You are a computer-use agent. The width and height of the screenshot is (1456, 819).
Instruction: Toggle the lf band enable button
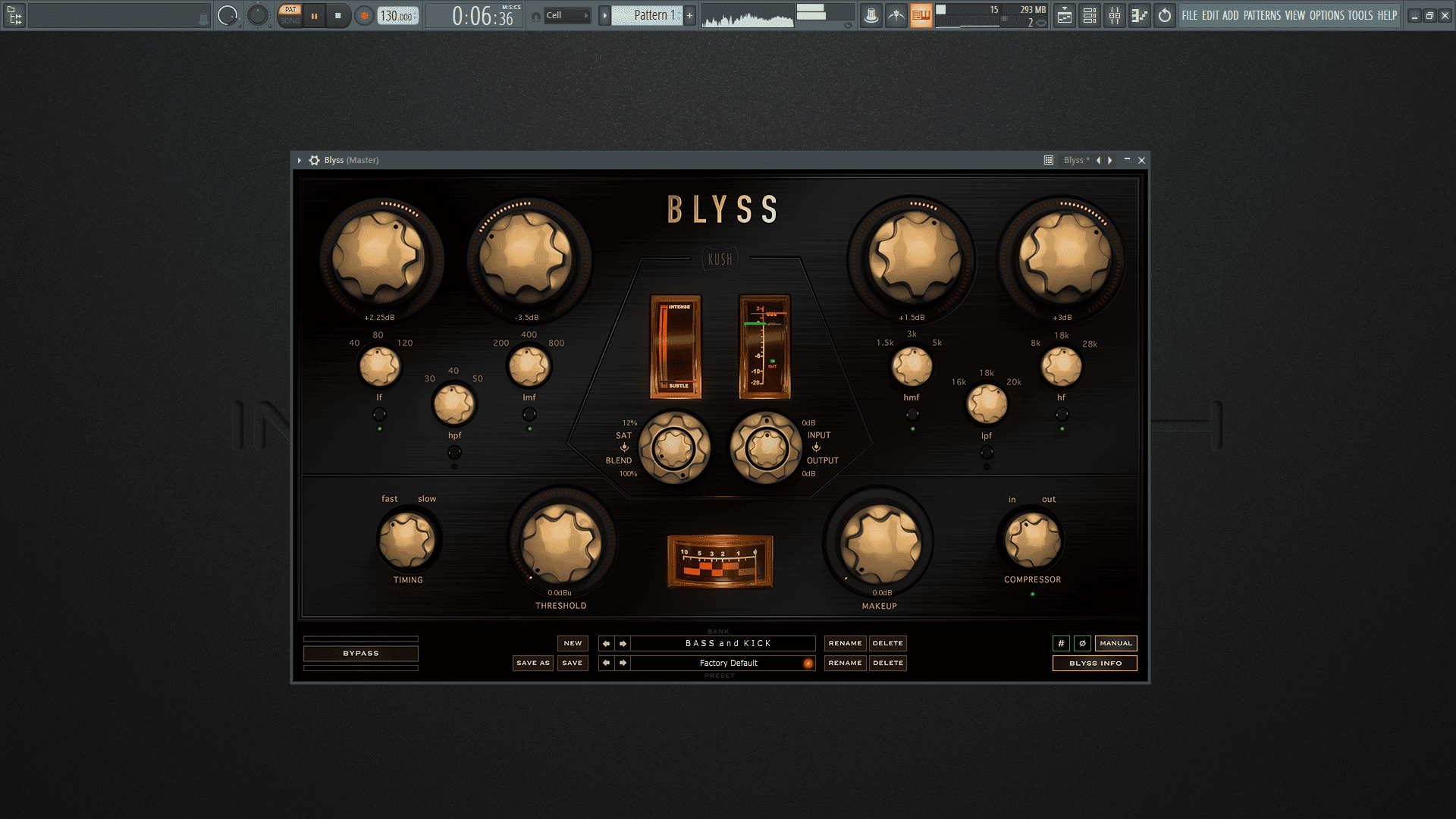coord(379,414)
